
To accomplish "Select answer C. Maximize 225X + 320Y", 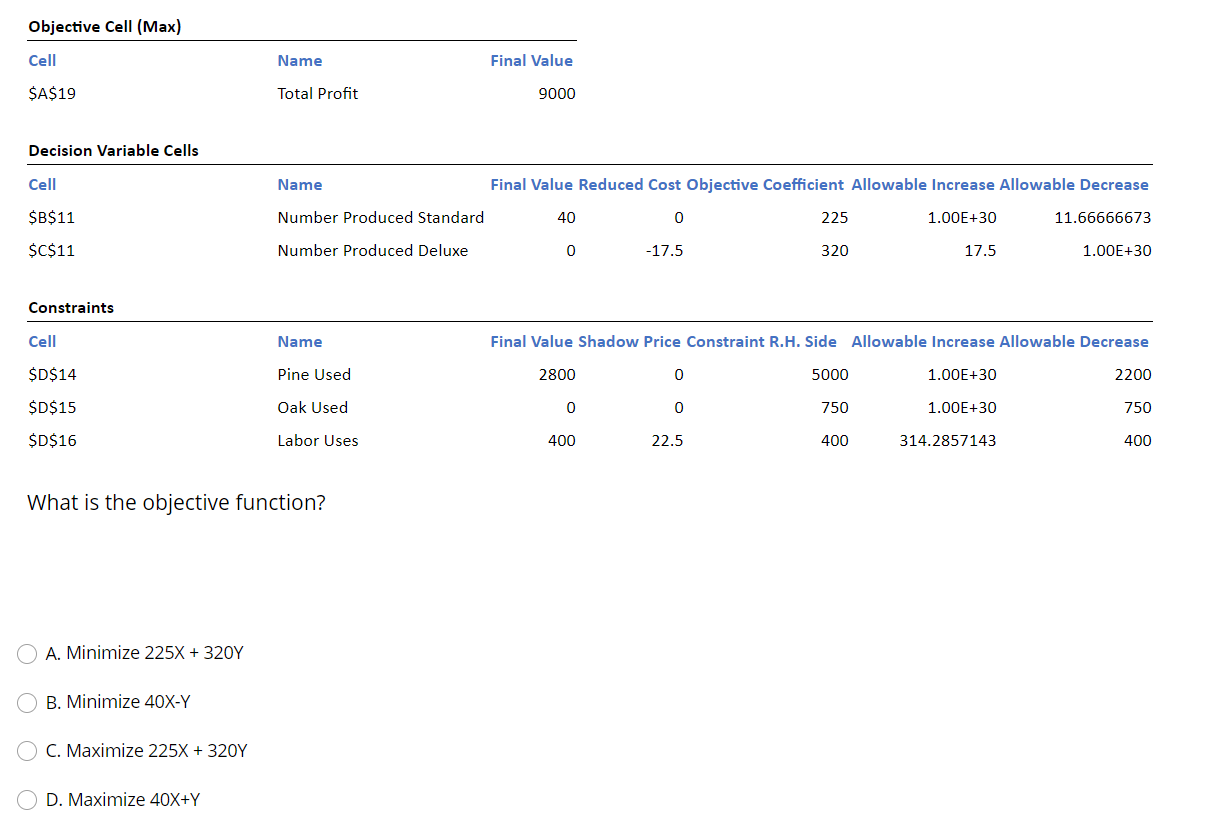I will (x=27, y=751).
